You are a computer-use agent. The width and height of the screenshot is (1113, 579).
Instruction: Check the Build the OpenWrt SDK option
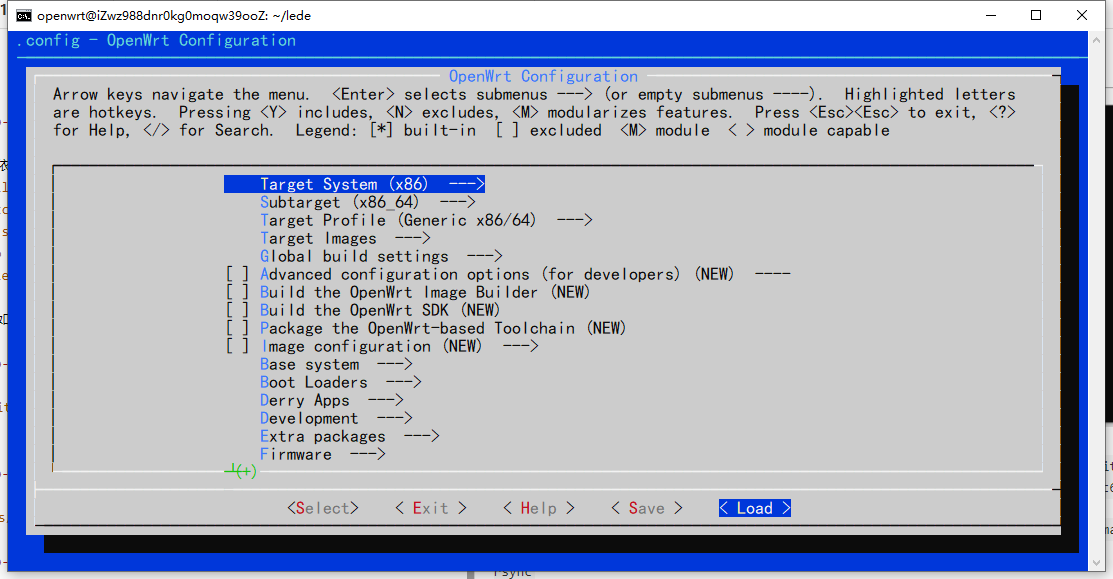(x=237, y=310)
